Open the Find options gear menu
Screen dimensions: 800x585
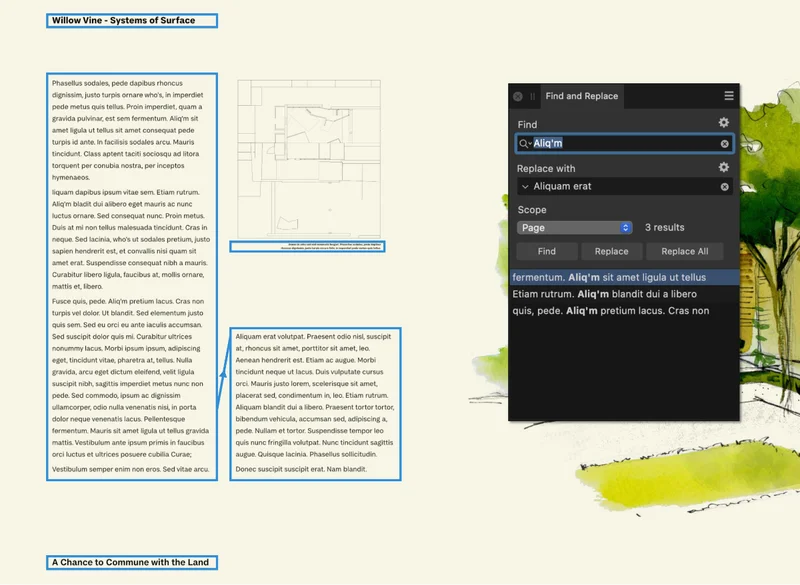[723, 122]
